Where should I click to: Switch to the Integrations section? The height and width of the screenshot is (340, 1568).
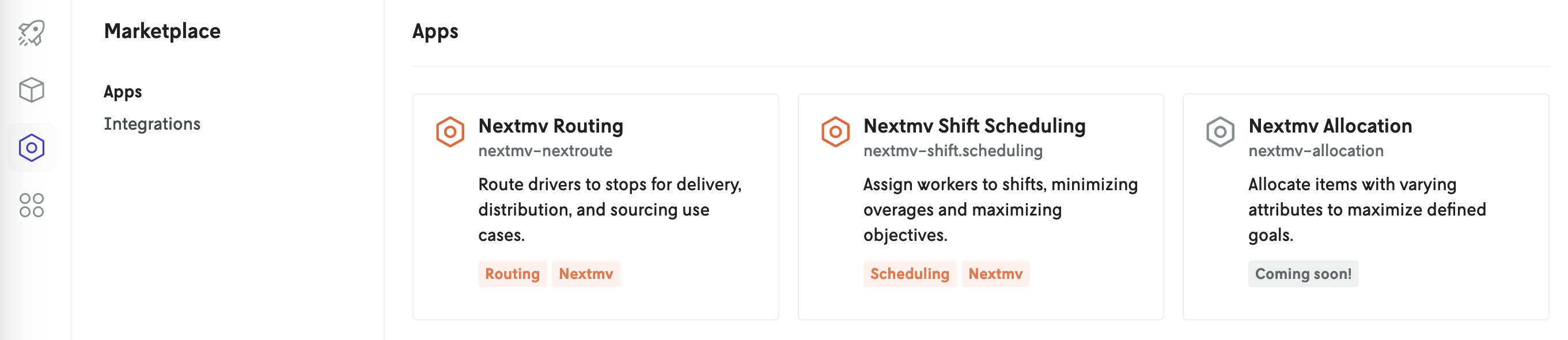point(152,124)
